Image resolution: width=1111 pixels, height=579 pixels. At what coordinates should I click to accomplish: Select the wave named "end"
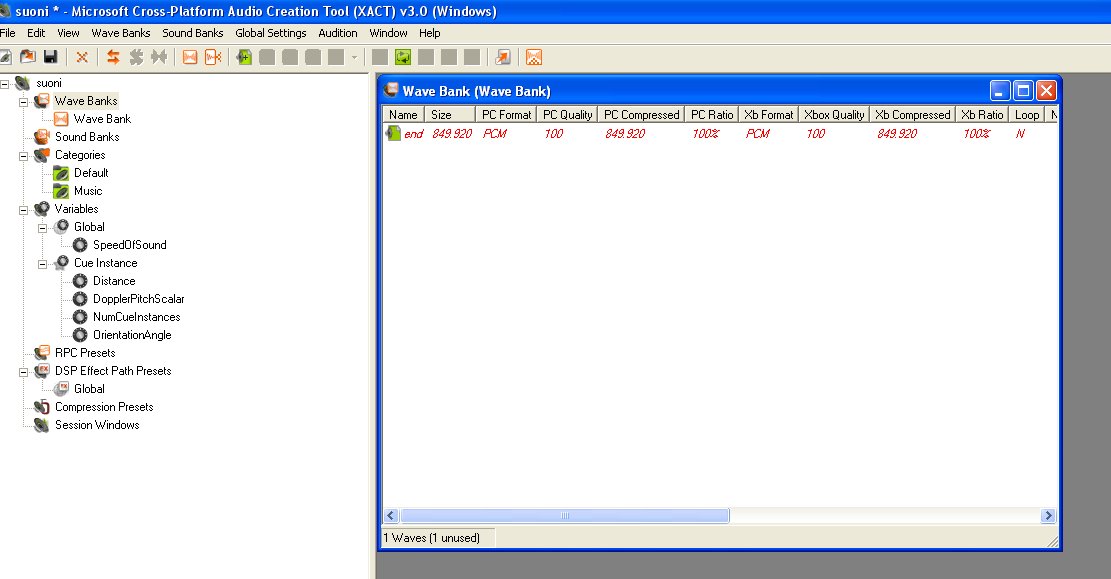414,134
